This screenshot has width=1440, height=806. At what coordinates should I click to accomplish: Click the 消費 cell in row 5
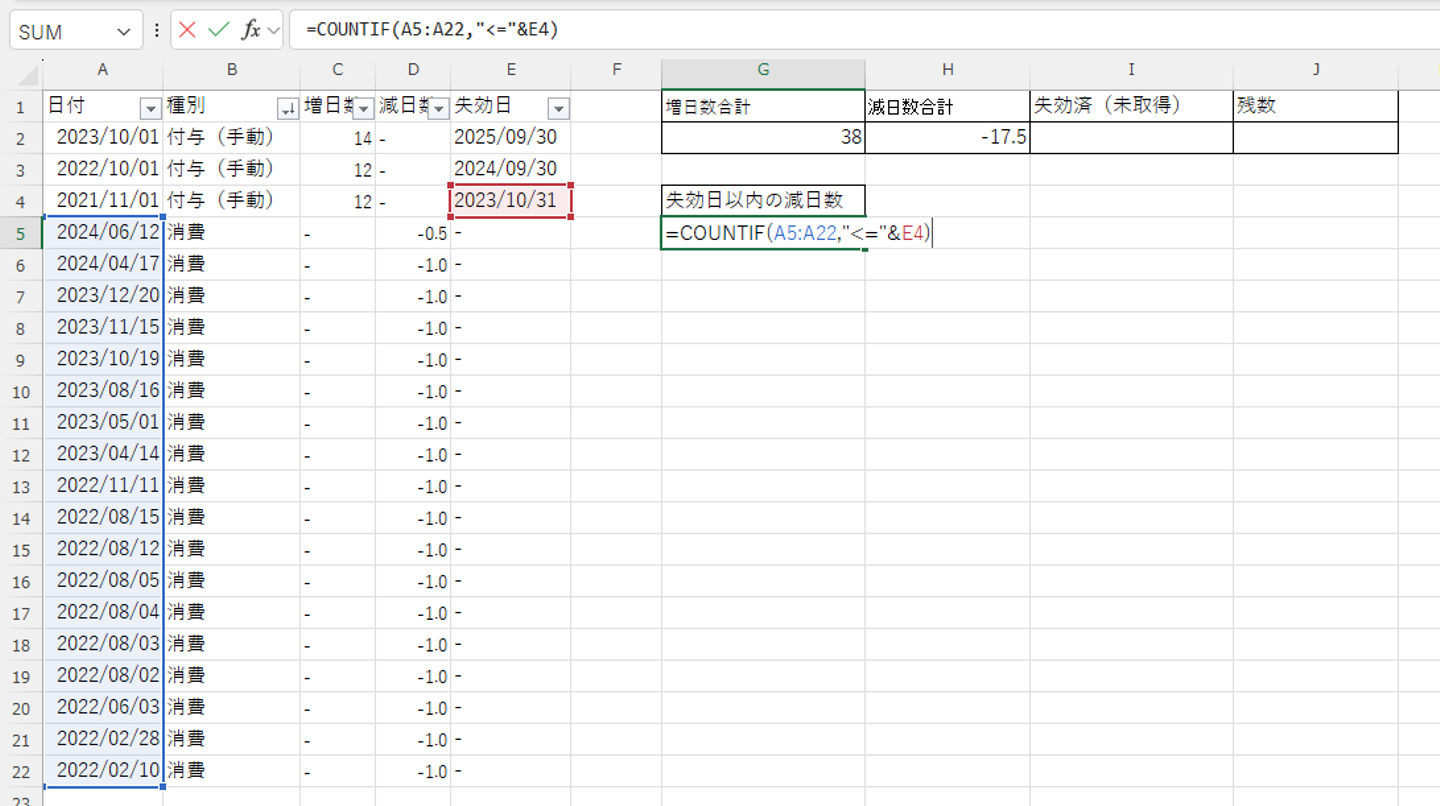[232, 233]
